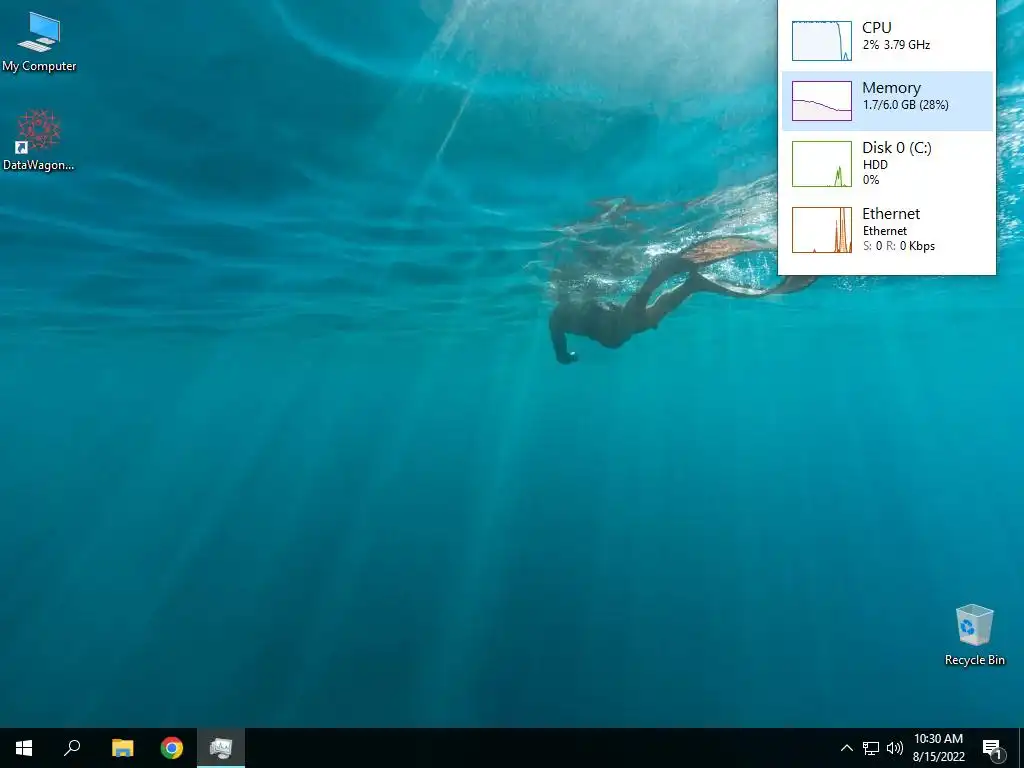Launch File Explorer from the taskbar
Viewport: 1024px width, 768px height.
(x=122, y=748)
